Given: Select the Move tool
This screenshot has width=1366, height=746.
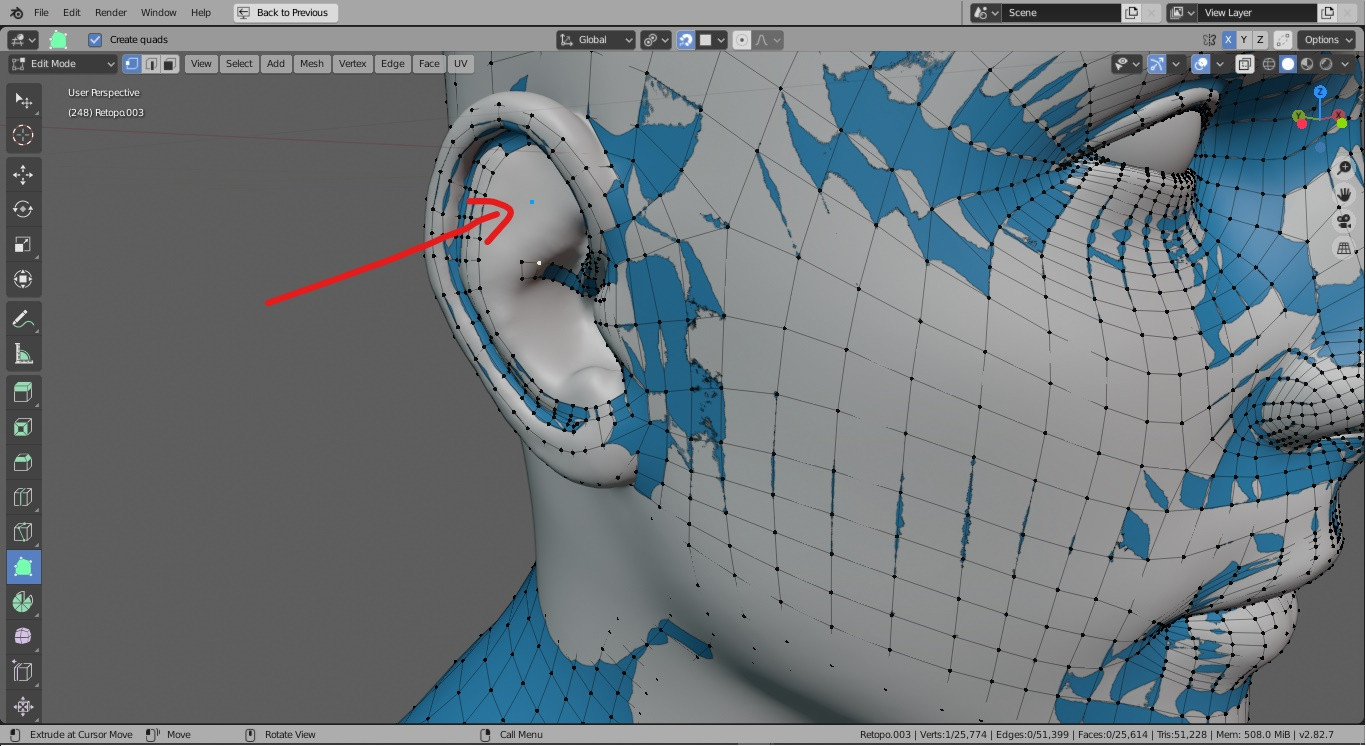Looking at the screenshot, I should pos(24,175).
